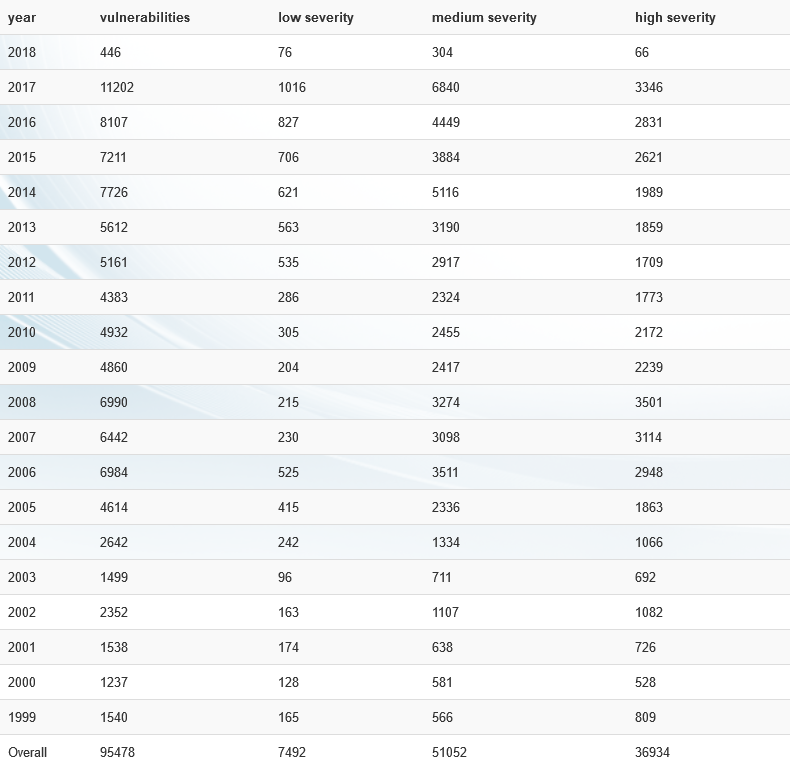The width and height of the screenshot is (790, 778).
Task: Click the 2014 medium severity value 5116
Action: click(x=446, y=192)
